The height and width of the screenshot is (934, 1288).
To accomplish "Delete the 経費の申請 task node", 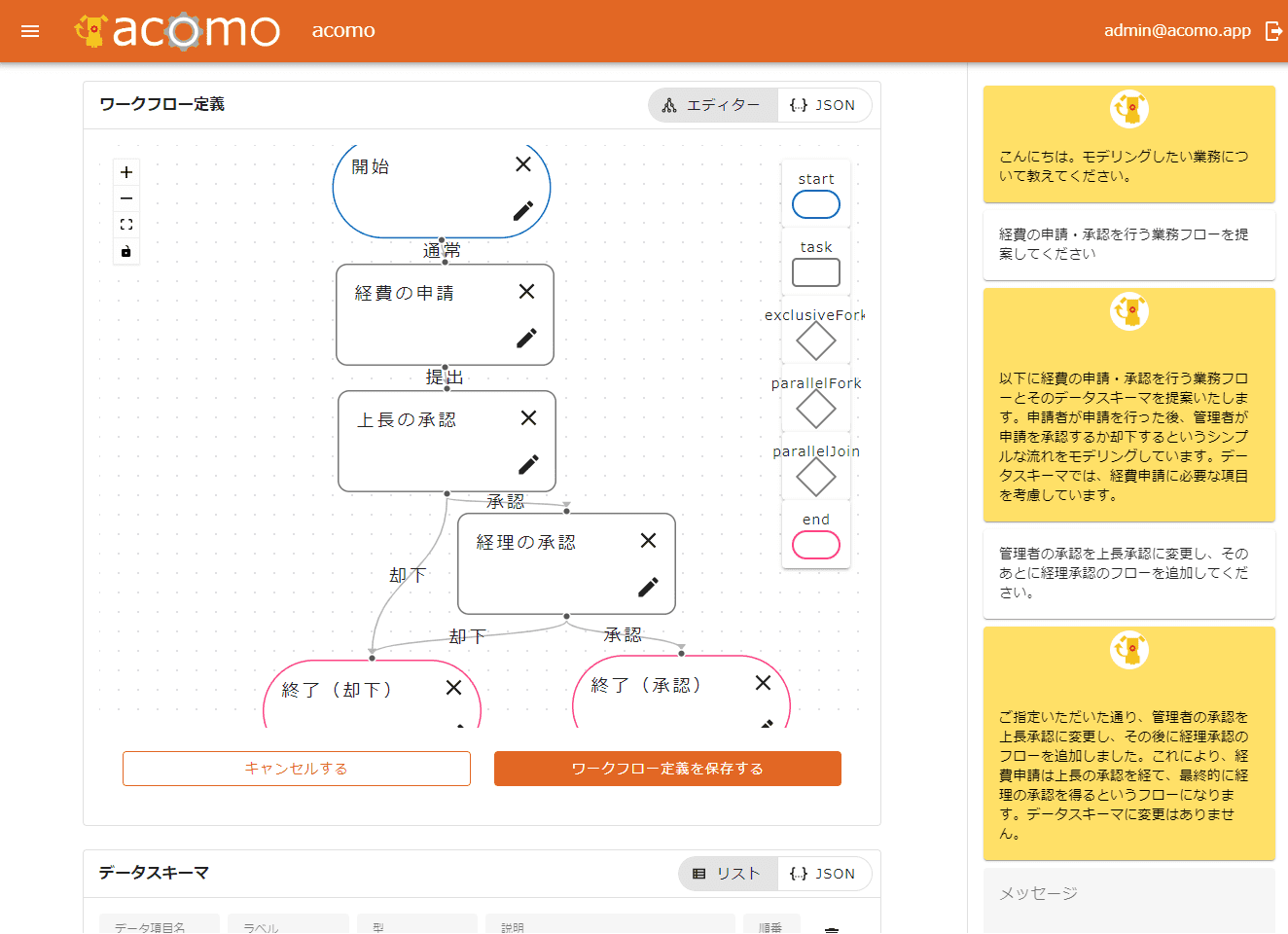I will coord(526,291).
